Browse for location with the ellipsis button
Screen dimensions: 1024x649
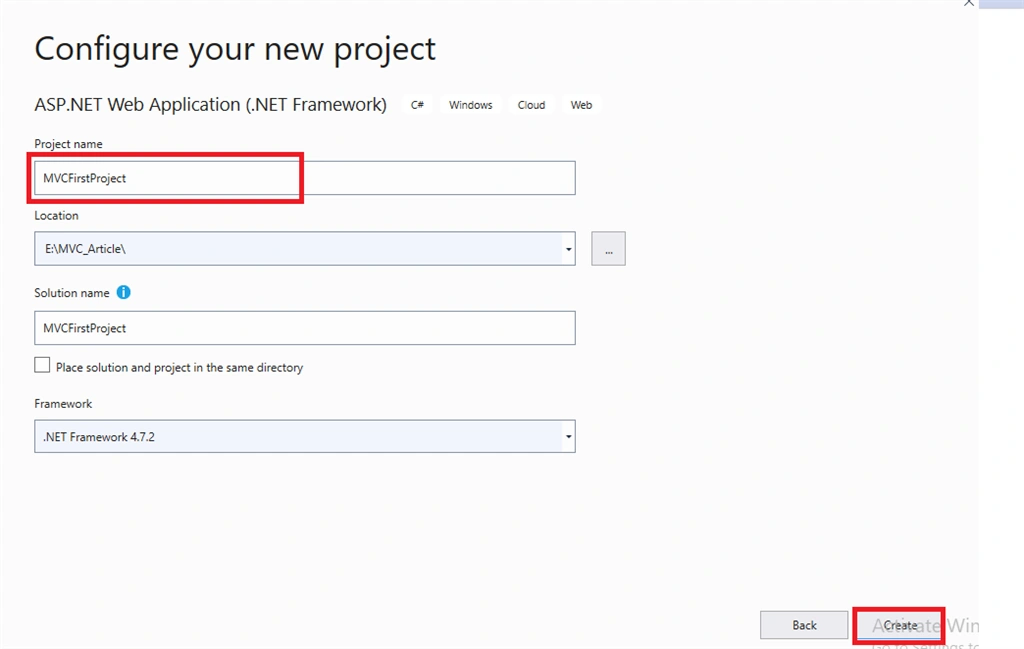click(608, 249)
